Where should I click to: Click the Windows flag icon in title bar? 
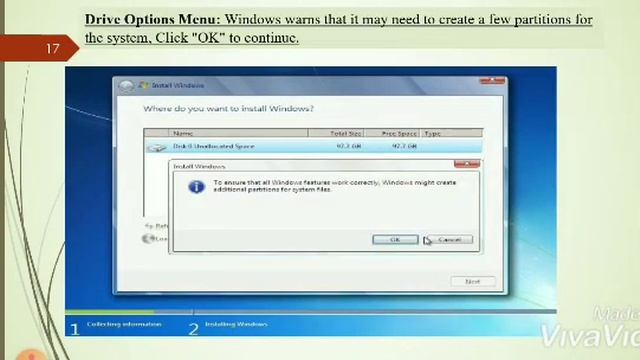[144, 85]
